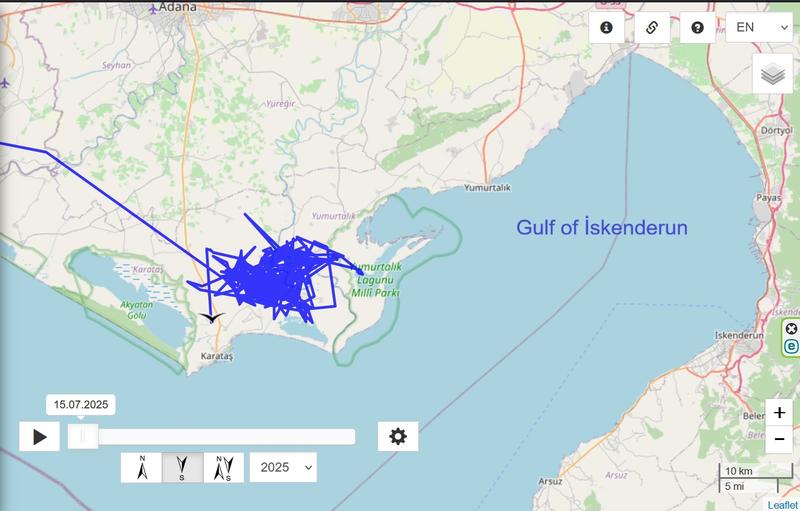
Task: Copy share link with chain icon
Action: pyautogui.click(x=652, y=28)
